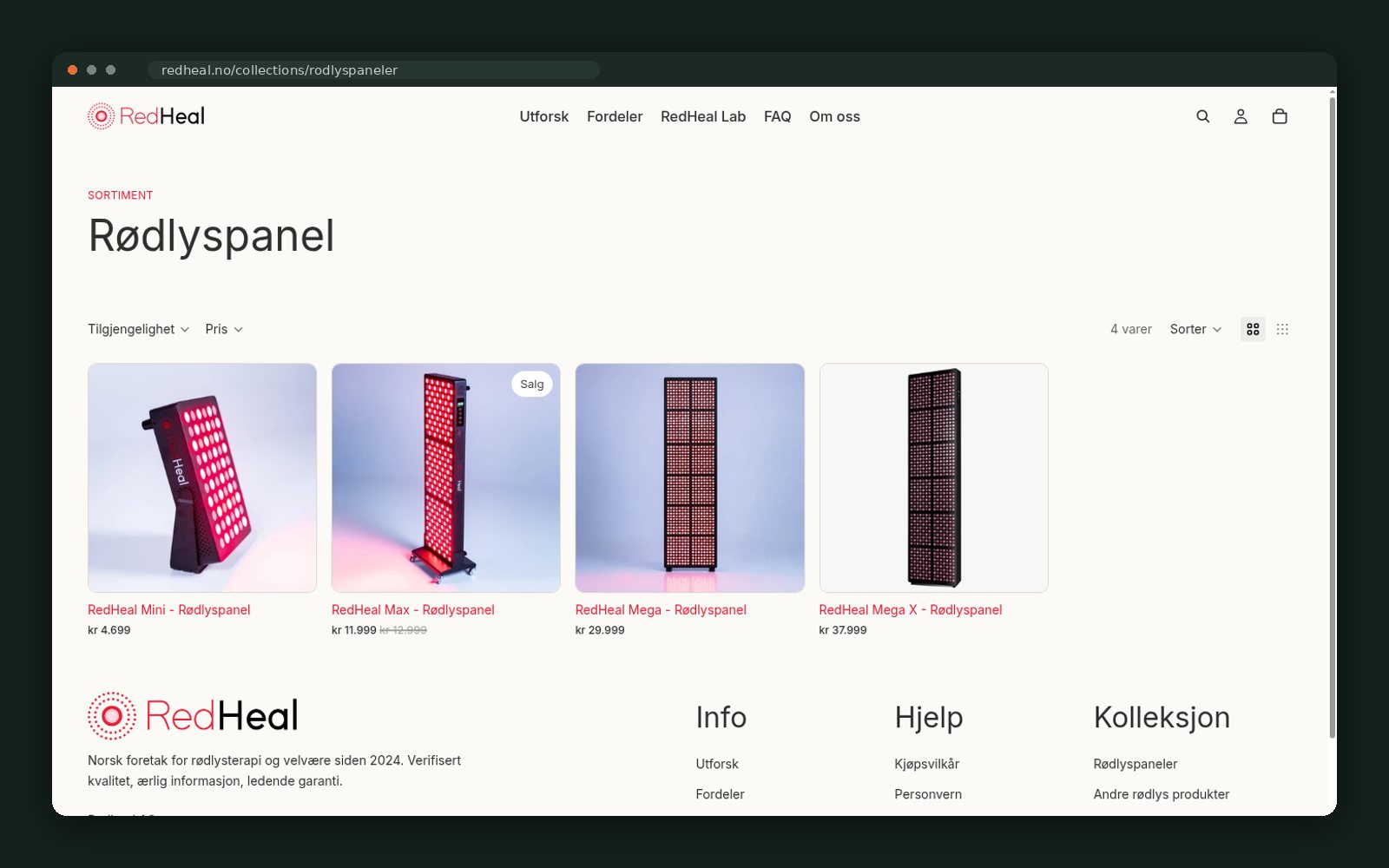Click the 'Norsk foretak for rødlysterapi' footer description
Image resolution: width=1389 pixels, height=868 pixels.
[274, 771]
